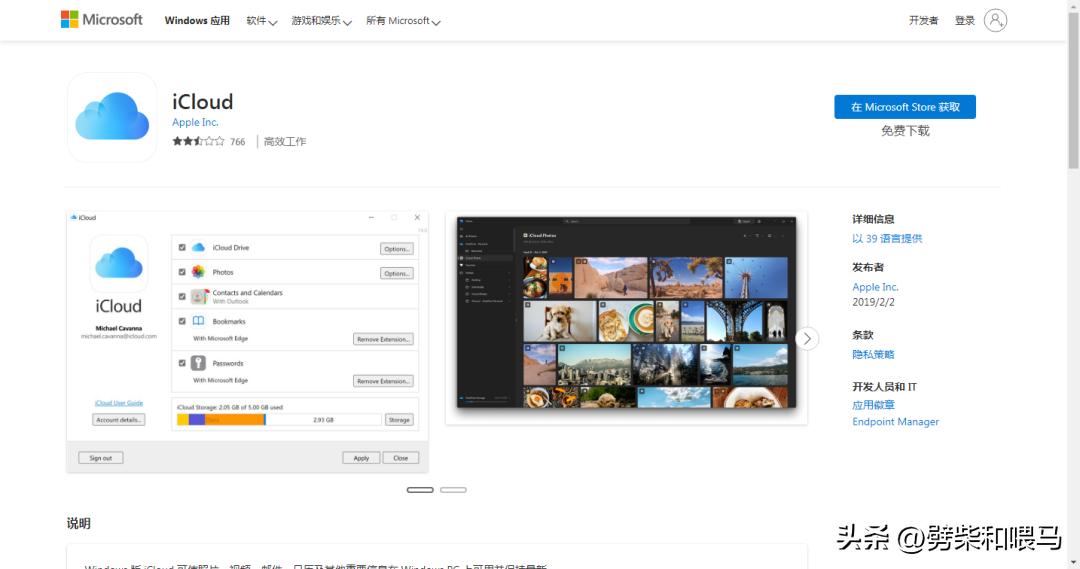Click the Storage button
The height and width of the screenshot is (569, 1080).
pyautogui.click(x=399, y=420)
